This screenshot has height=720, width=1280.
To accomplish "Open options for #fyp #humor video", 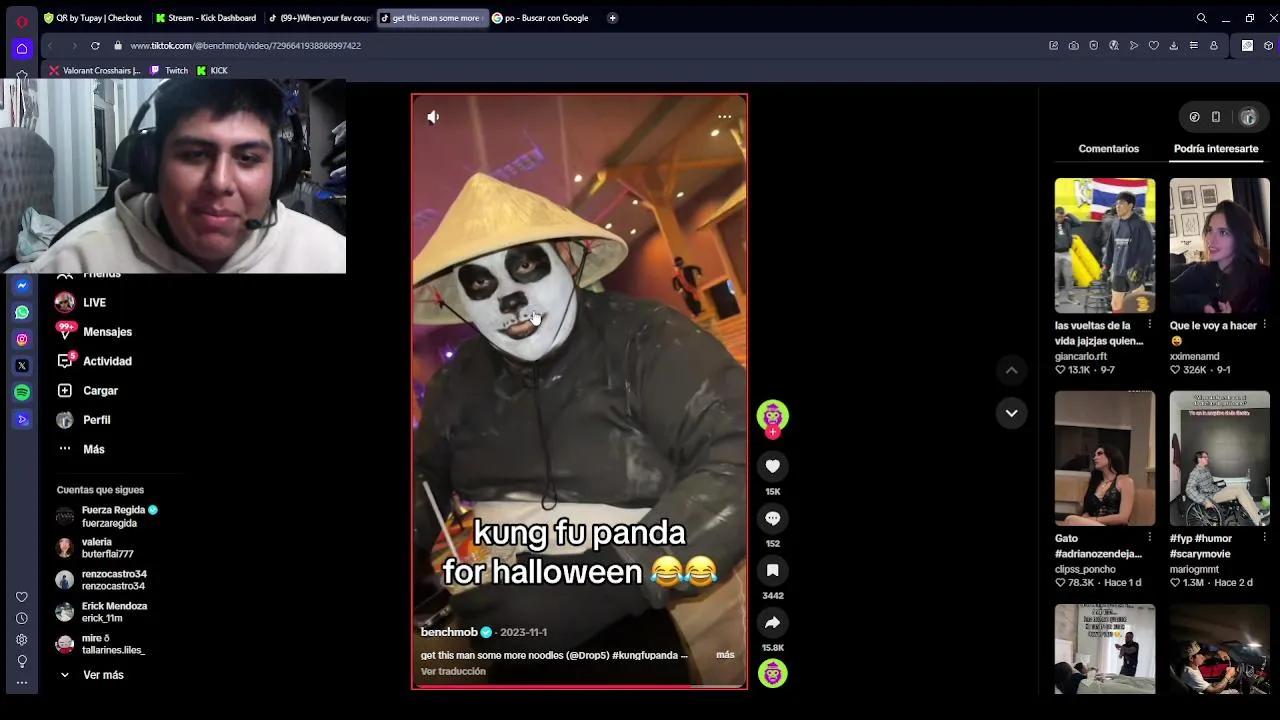I will tap(1264, 538).
